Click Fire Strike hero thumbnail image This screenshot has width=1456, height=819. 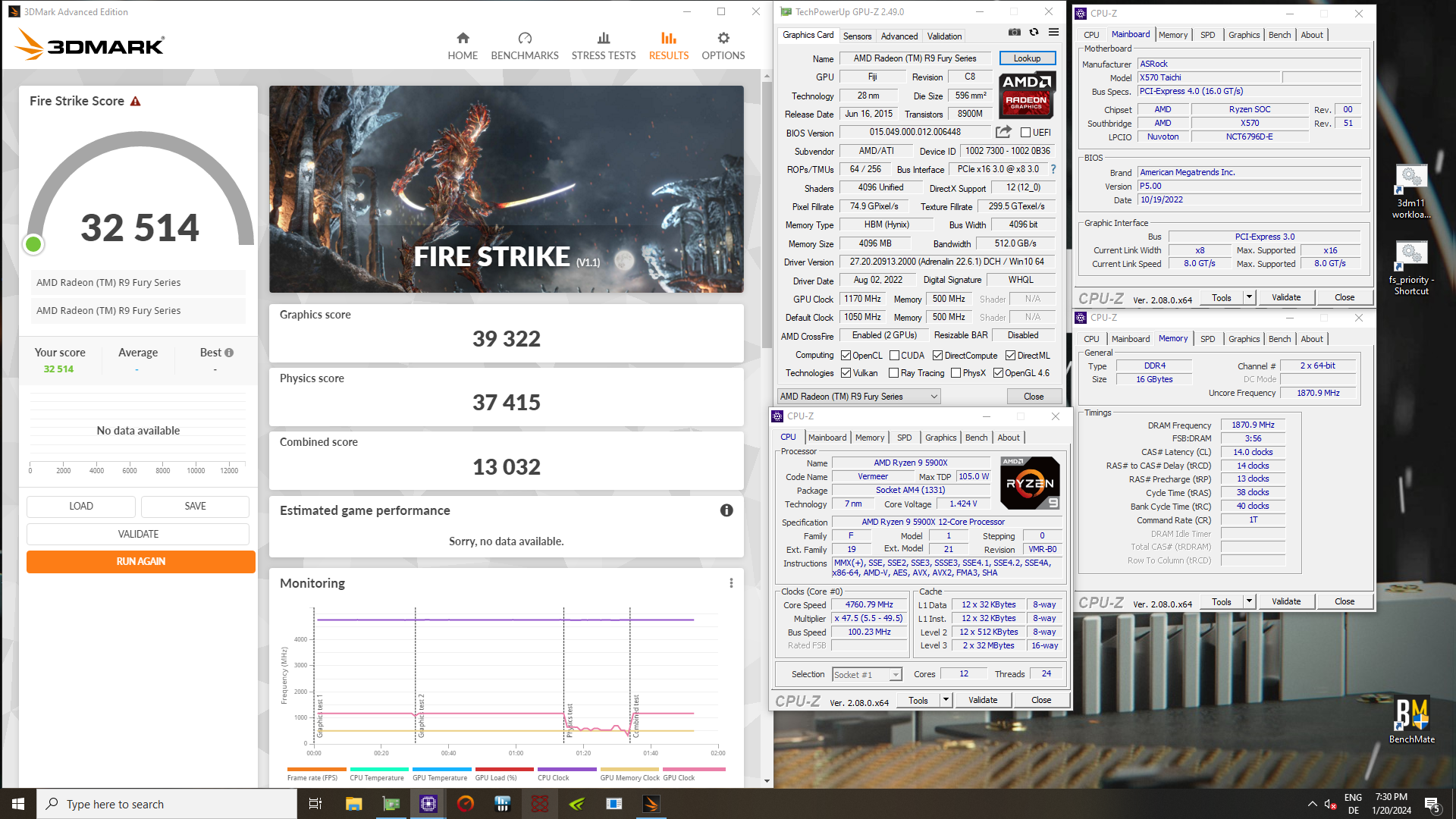coord(507,190)
